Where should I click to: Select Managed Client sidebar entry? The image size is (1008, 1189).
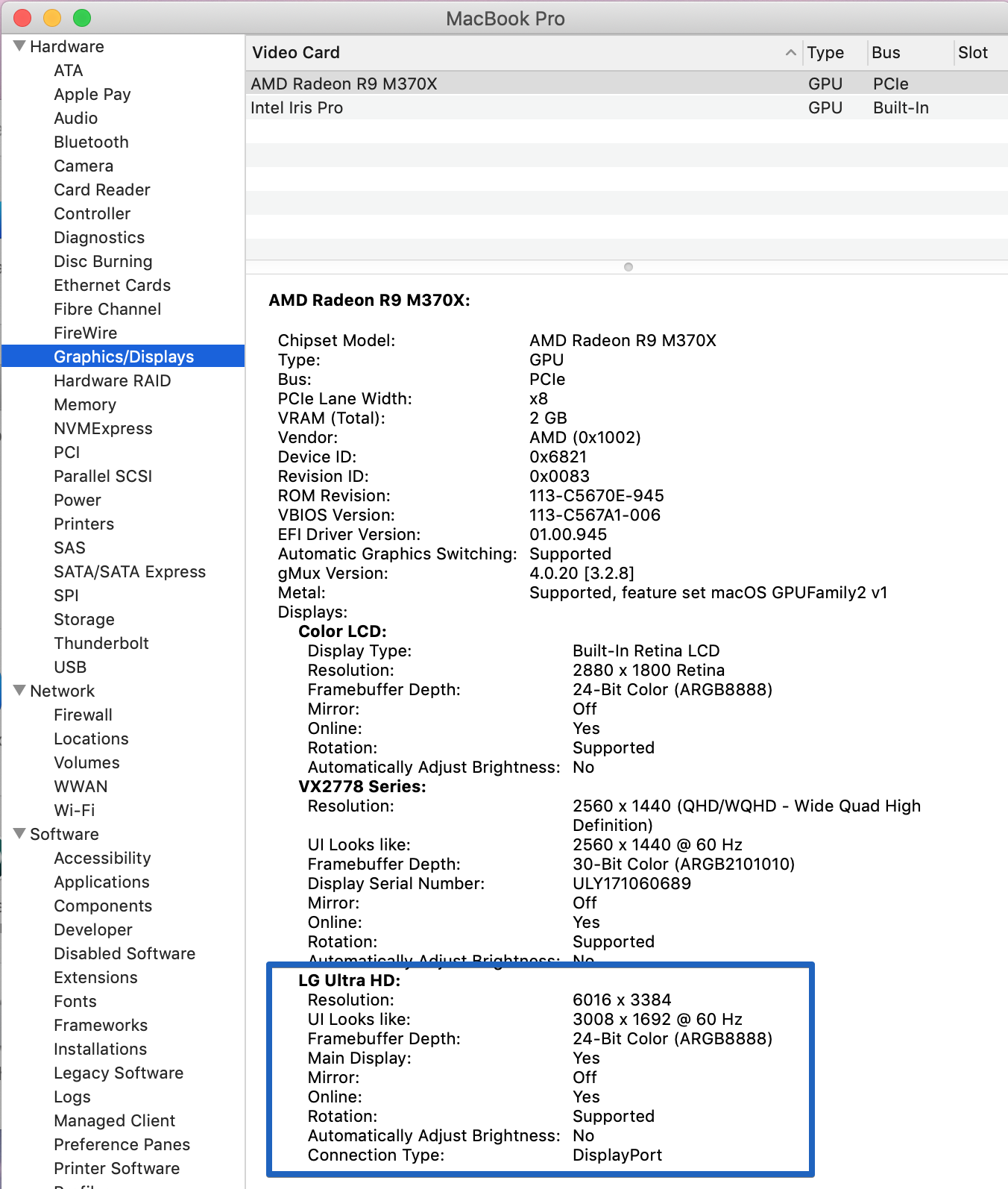point(115,1120)
